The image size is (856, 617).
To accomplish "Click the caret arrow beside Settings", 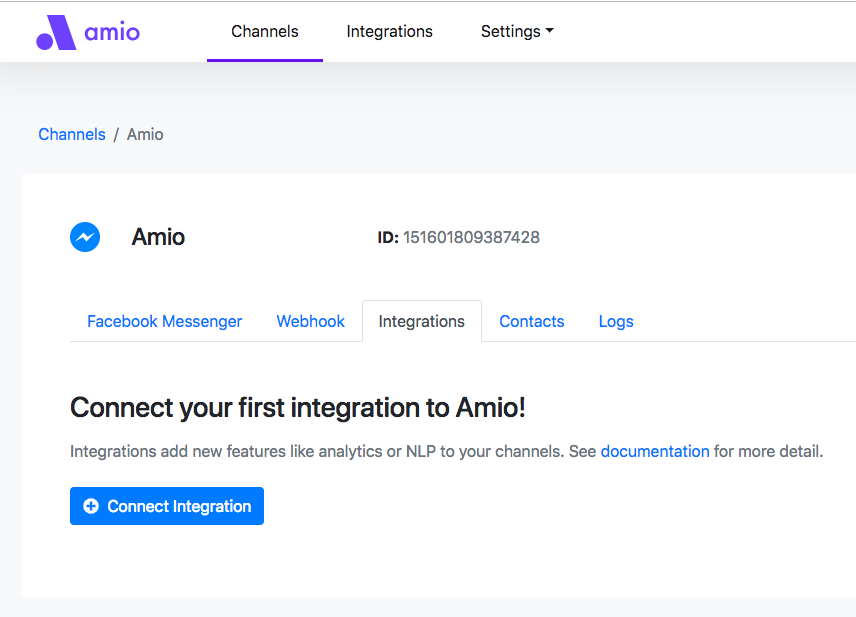I will (x=550, y=31).
